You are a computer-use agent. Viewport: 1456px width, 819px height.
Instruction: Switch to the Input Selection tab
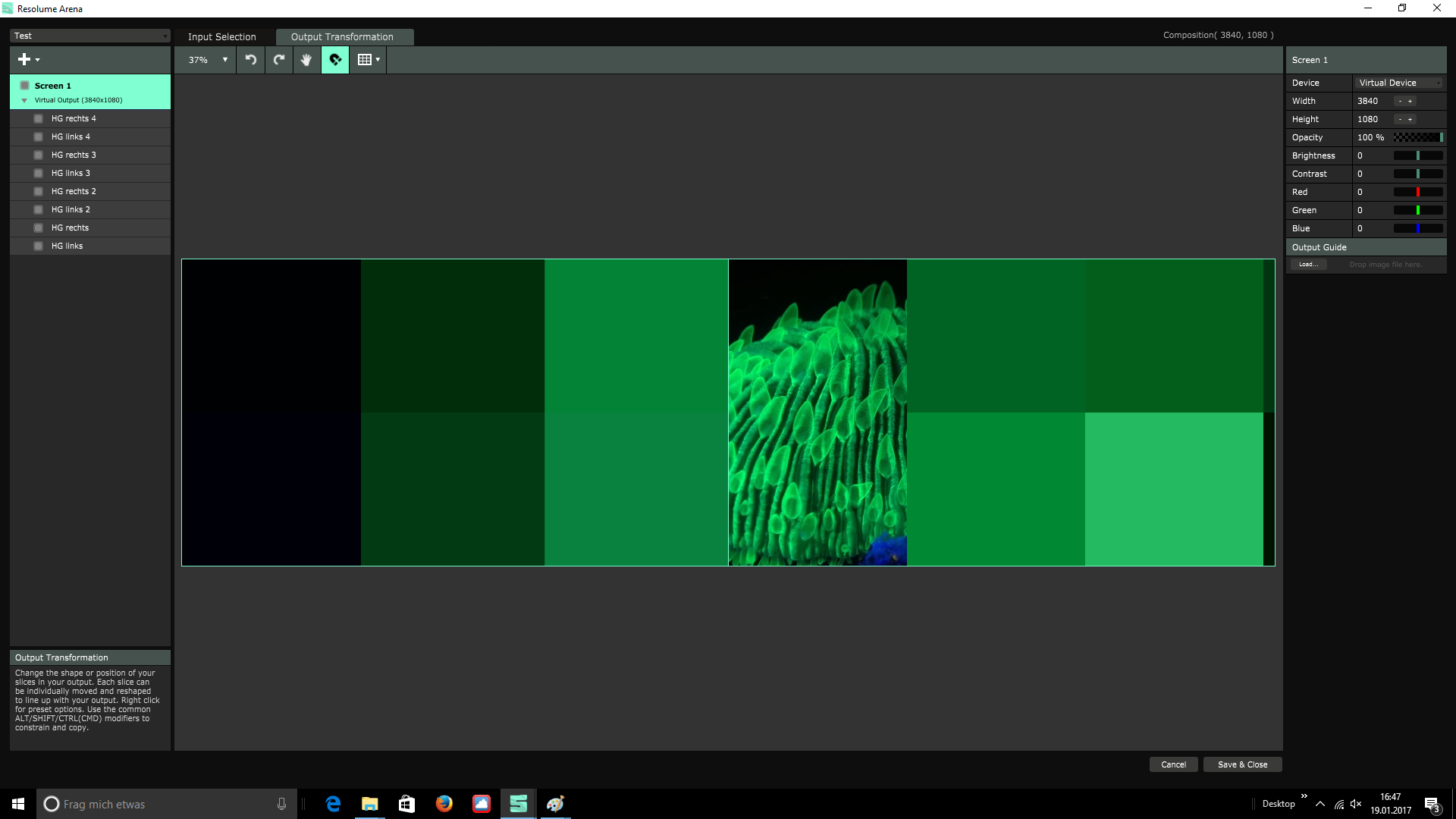point(222,36)
